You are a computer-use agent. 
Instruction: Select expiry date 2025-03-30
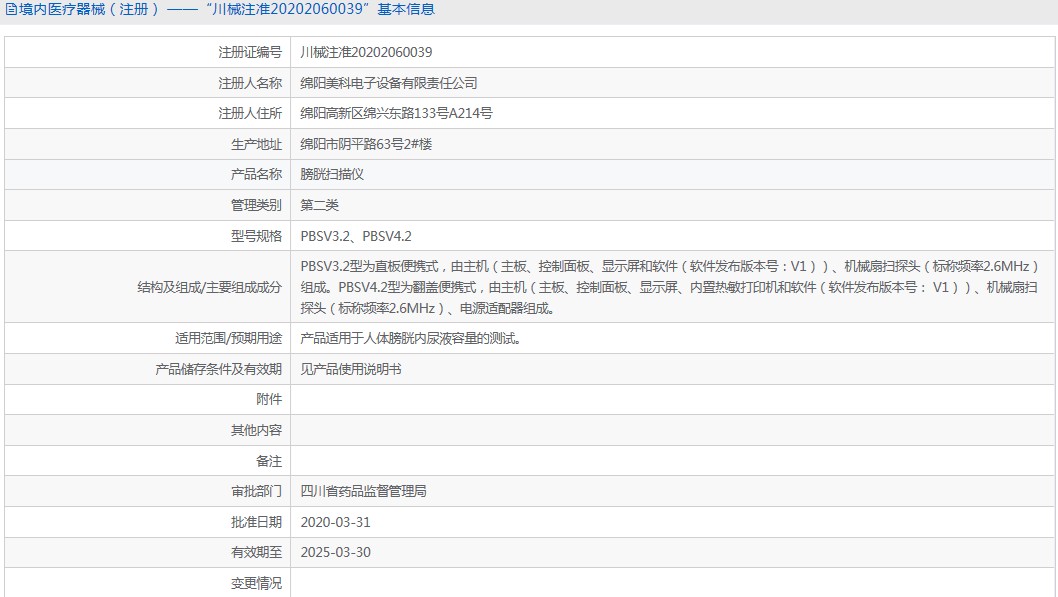pos(335,552)
